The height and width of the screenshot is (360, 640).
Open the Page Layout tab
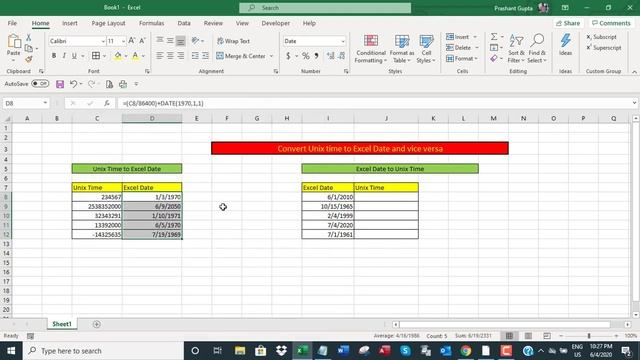point(108,23)
